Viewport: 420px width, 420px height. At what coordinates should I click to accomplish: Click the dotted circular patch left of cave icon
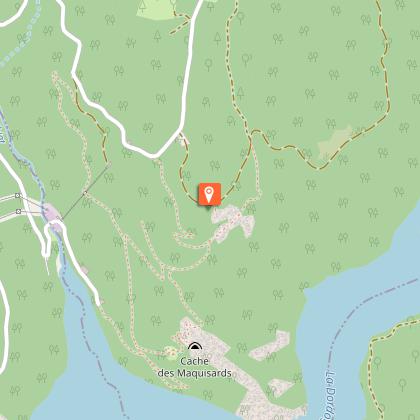tap(171, 352)
